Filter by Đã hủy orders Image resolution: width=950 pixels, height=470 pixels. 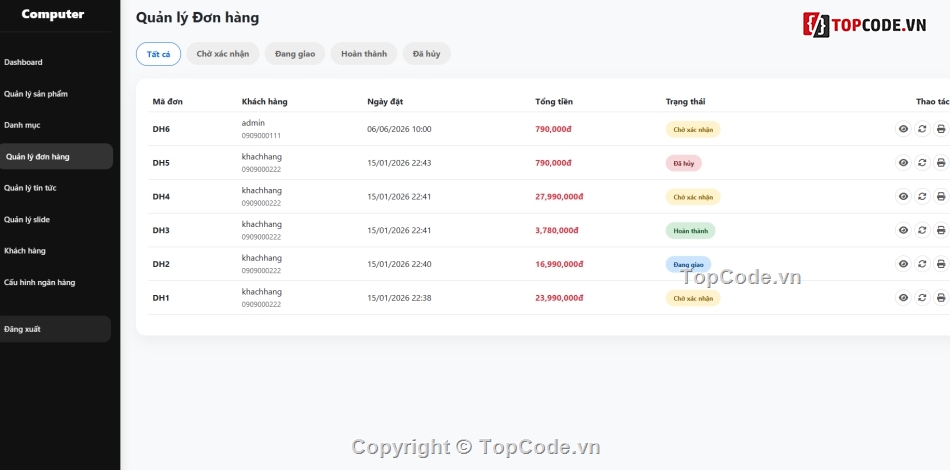click(x=427, y=54)
